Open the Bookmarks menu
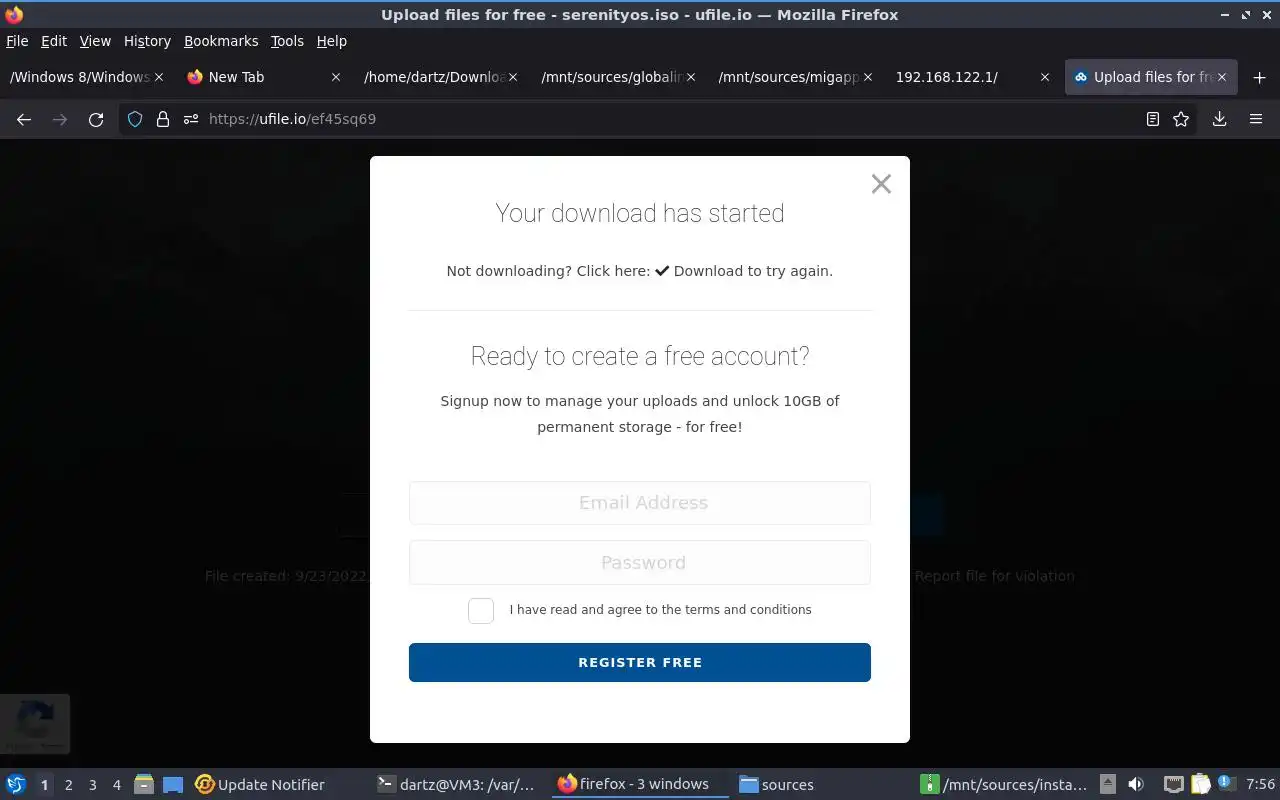 point(221,41)
